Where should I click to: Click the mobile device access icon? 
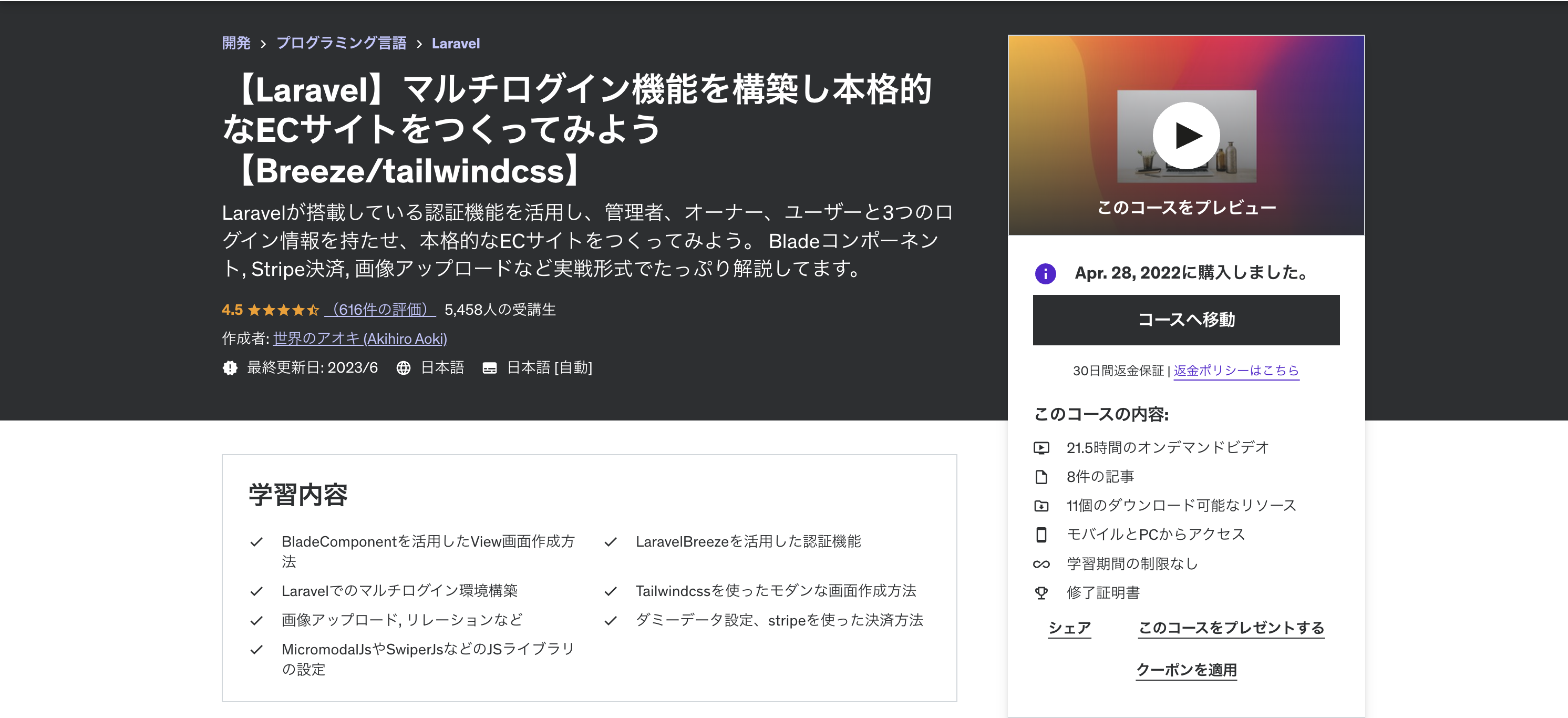(x=1041, y=535)
